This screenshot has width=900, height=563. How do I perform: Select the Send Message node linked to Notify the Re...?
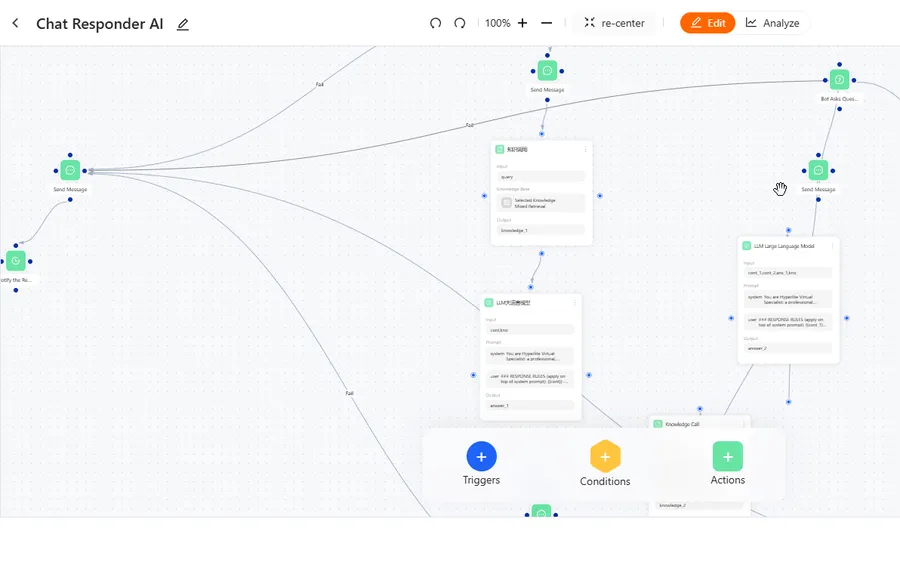pyautogui.click(x=70, y=170)
